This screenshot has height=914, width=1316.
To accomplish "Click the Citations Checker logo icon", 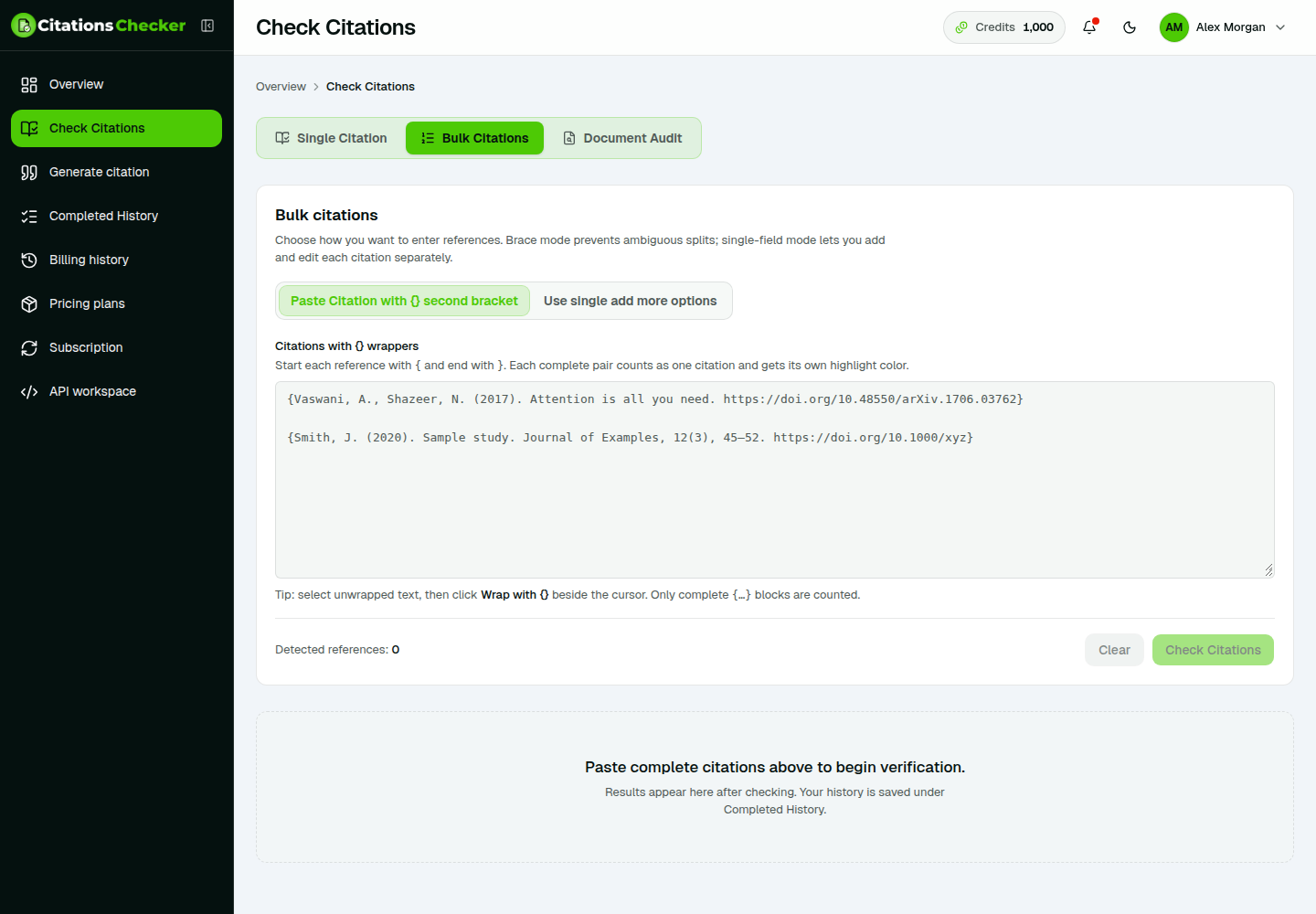I will point(24,26).
